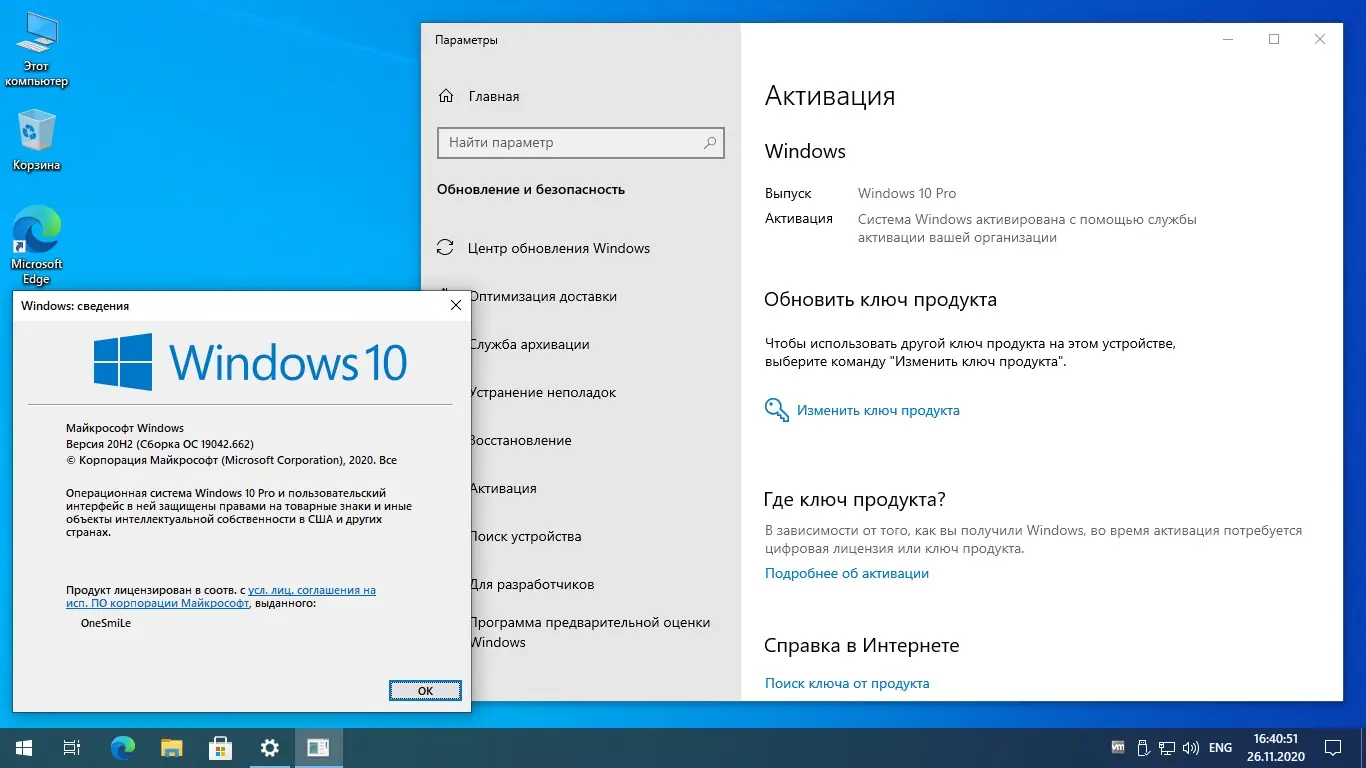
Task: Click the winver taskbar icon
Action: [x=319, y=747]
